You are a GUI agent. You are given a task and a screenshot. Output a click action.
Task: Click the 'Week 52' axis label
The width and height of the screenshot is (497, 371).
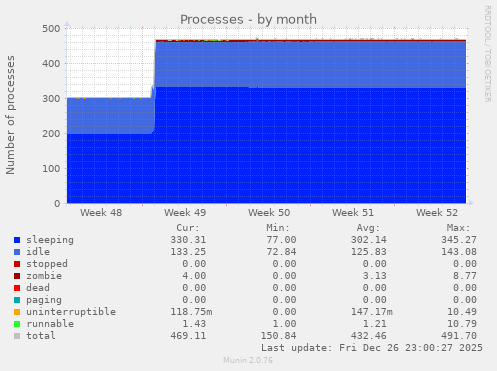[437, 213]
